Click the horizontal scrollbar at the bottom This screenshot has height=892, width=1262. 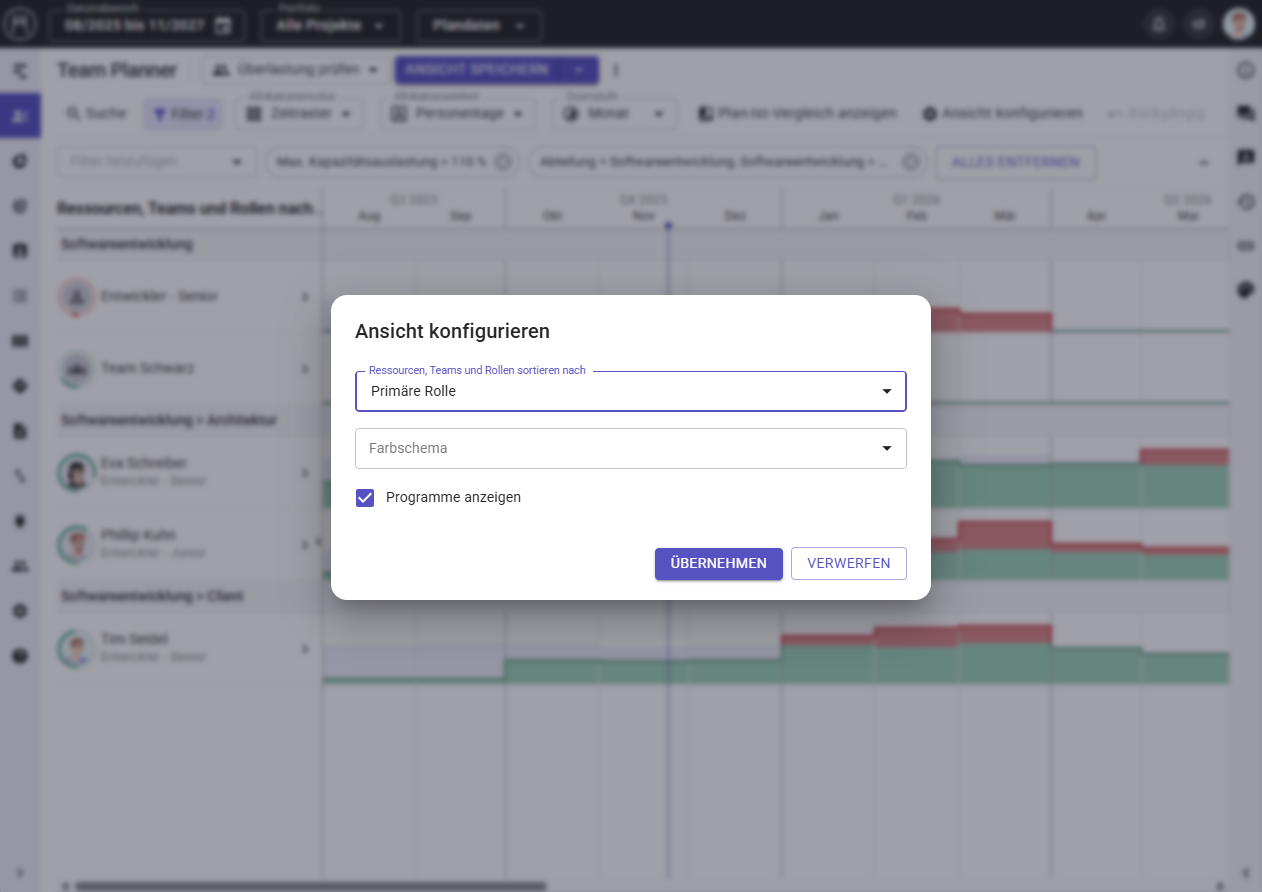pyautogui.click(x=310, y=885)
